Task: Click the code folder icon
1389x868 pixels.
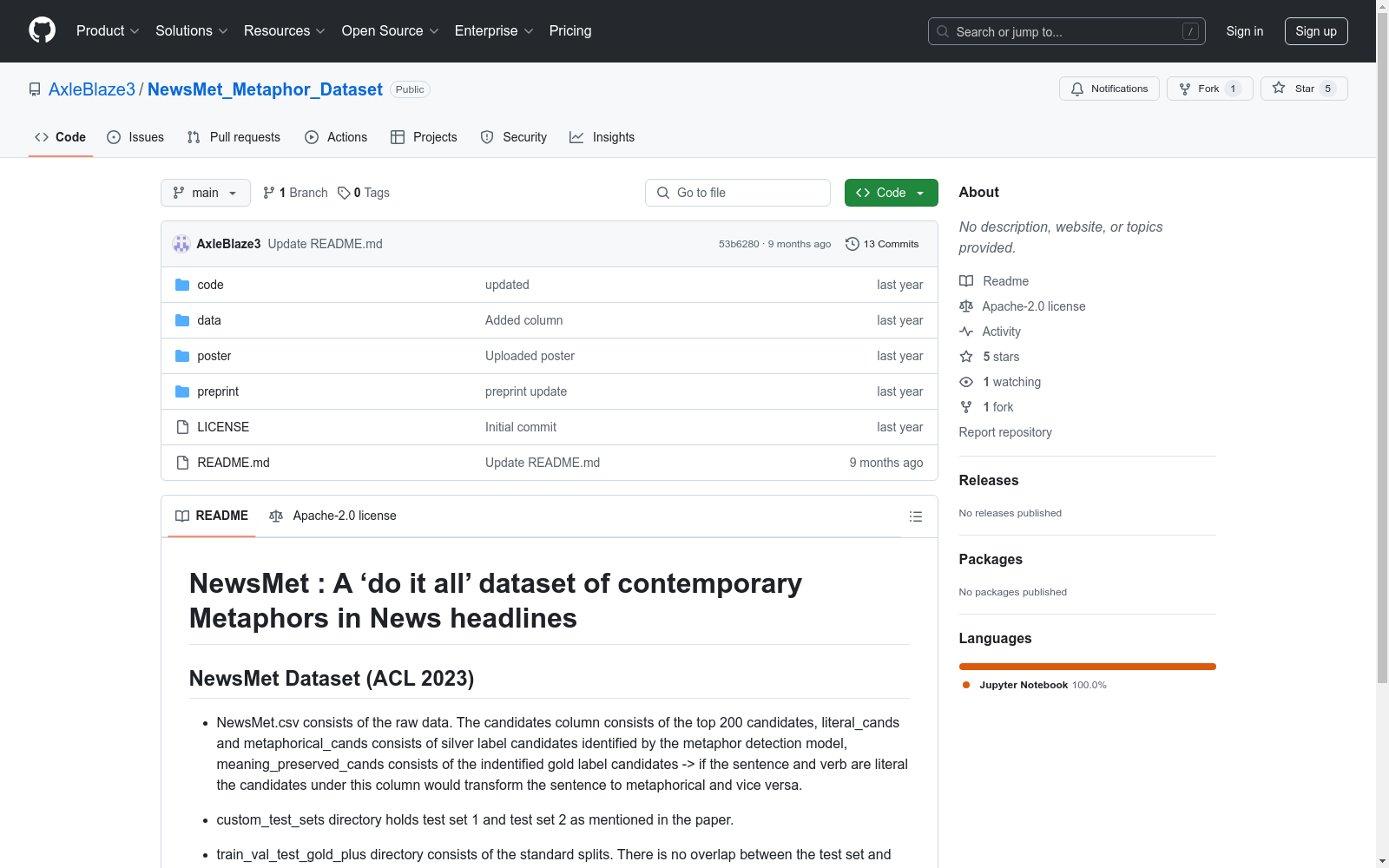Action: click(x=182, y=285)
